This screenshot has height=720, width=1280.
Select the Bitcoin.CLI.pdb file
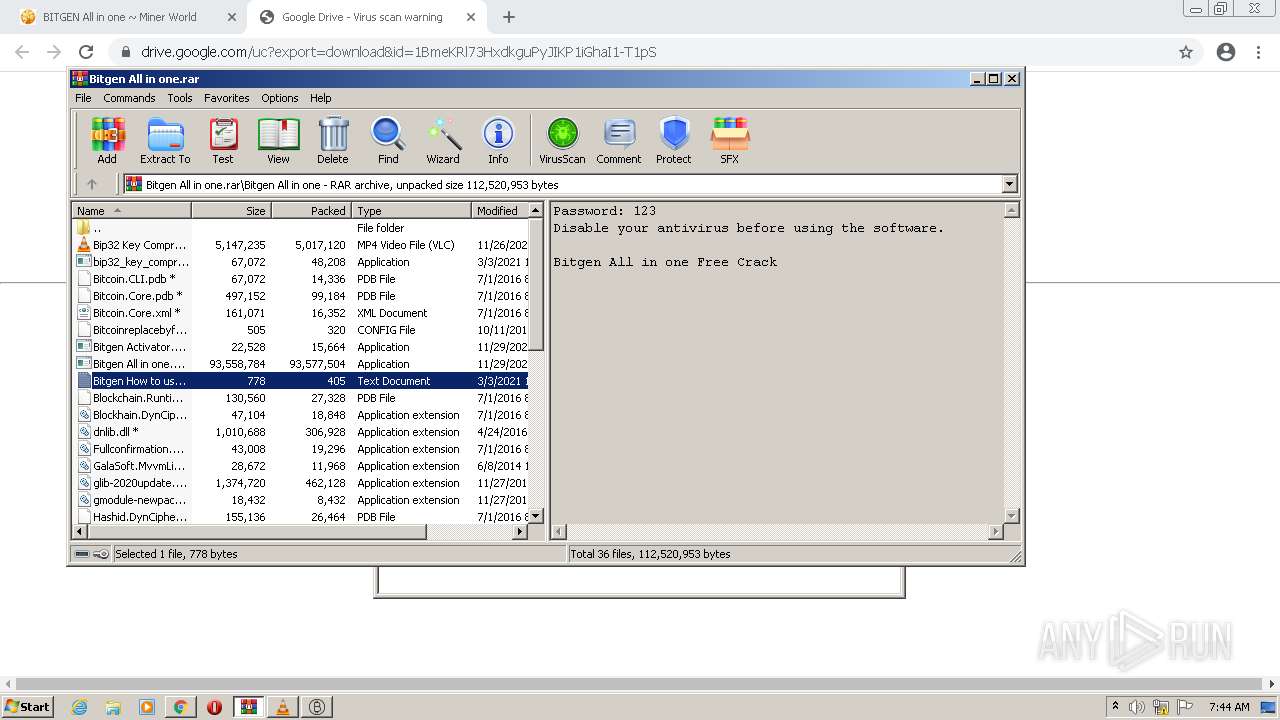tap(300, 279)
